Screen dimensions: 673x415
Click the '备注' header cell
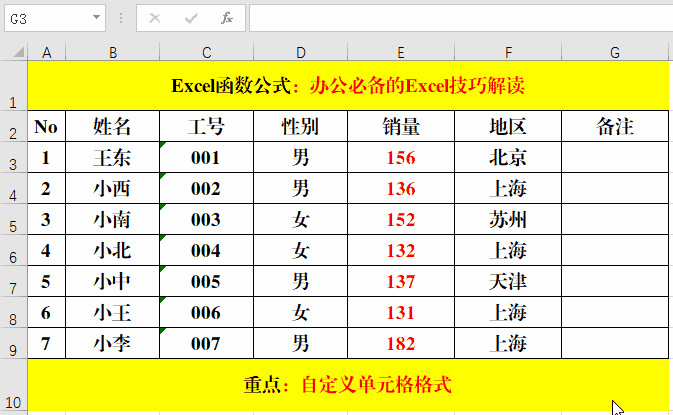tap(615, 126)
